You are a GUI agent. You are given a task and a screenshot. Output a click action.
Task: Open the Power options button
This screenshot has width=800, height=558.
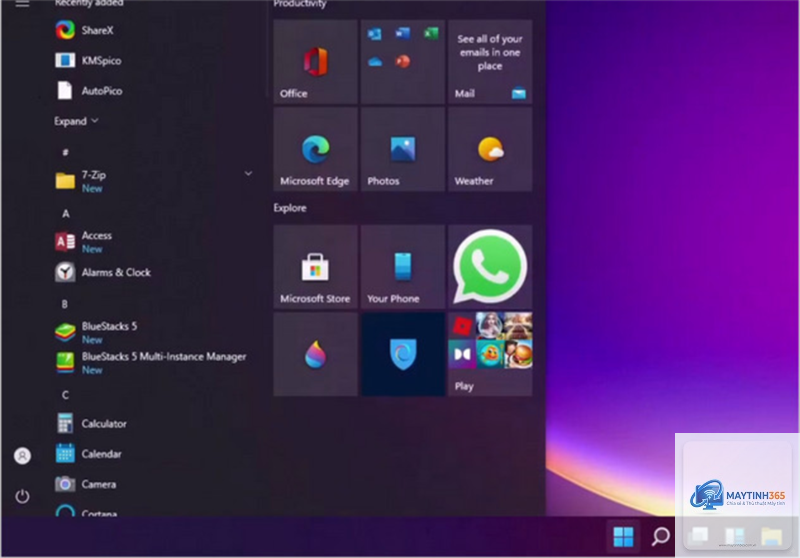(x=22, y=496)
